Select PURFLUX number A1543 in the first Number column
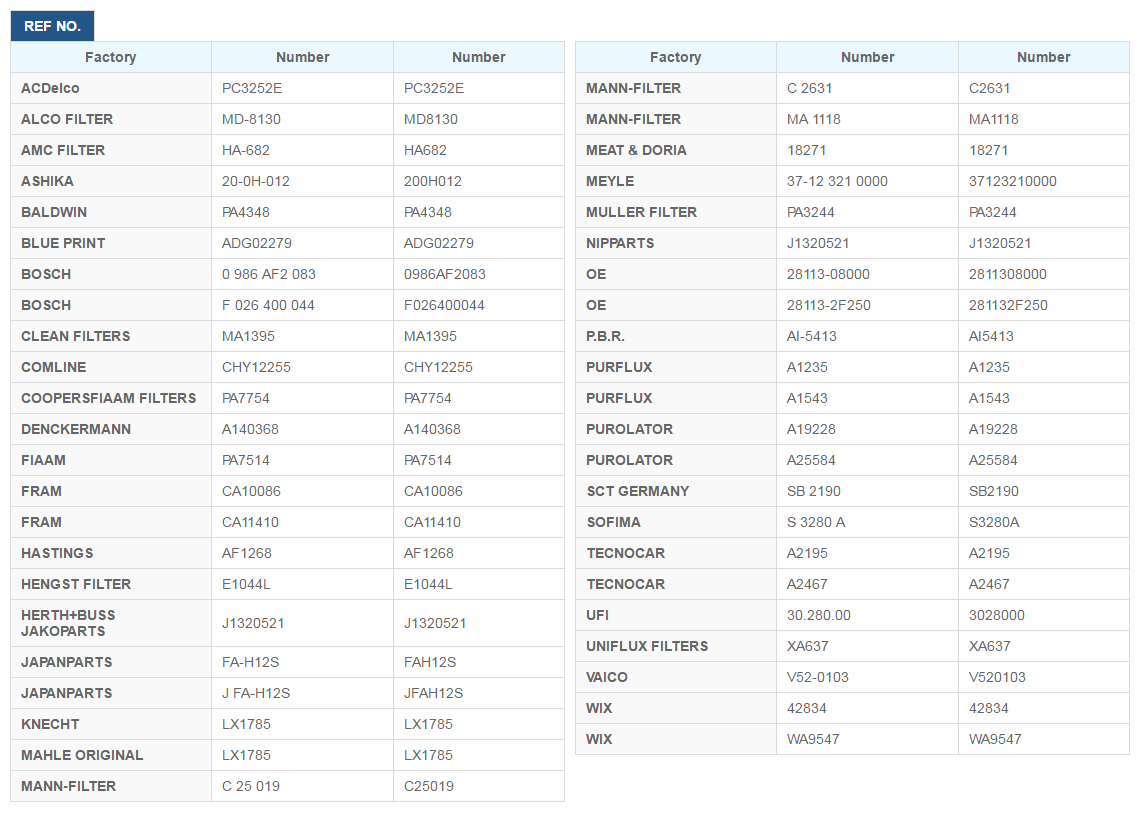Screen dimensions: 1142x813 pyautogui.click(x=807, y=398)
